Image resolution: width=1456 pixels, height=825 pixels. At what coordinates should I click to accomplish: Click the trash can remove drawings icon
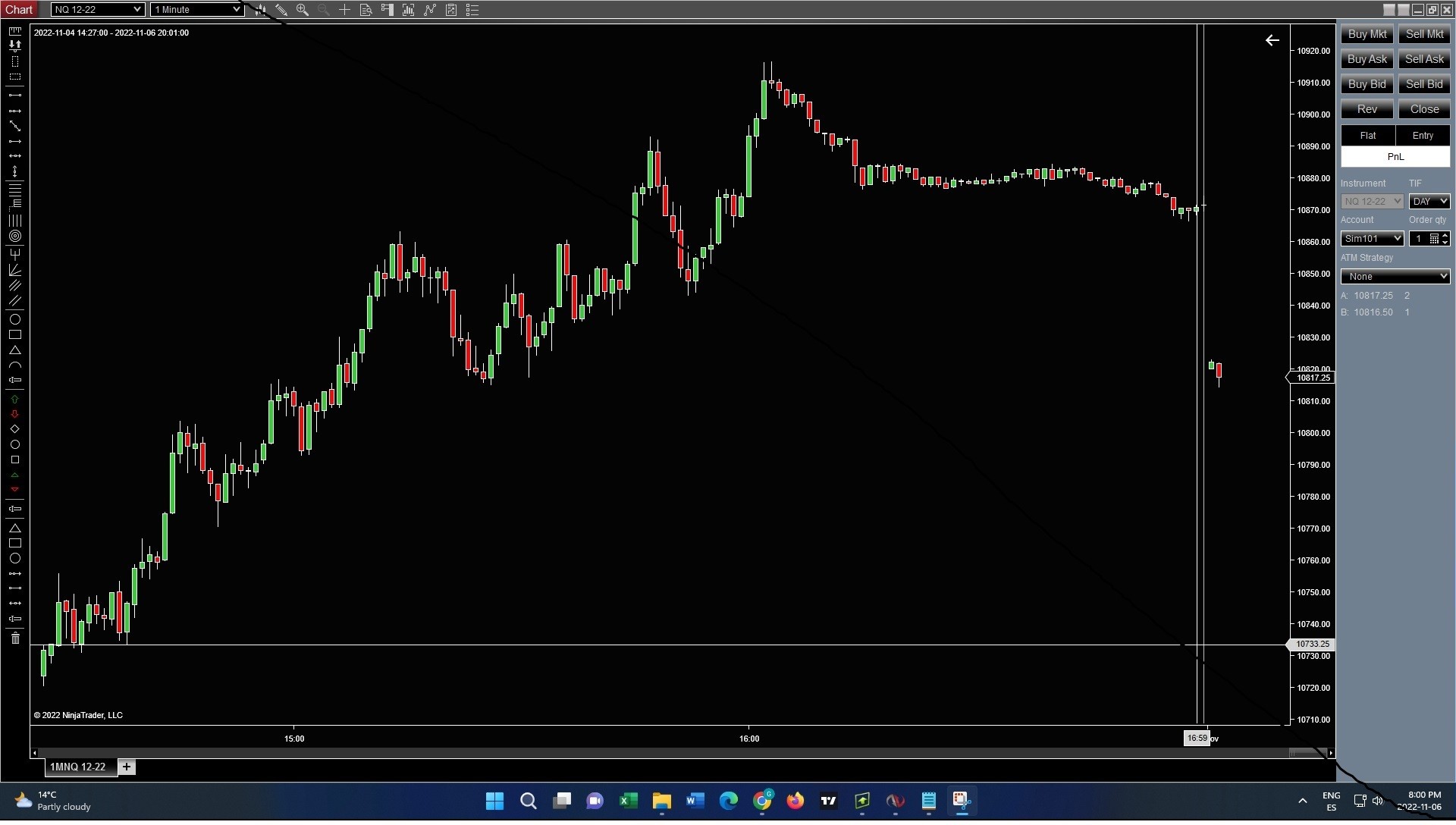tap(14, 638)
